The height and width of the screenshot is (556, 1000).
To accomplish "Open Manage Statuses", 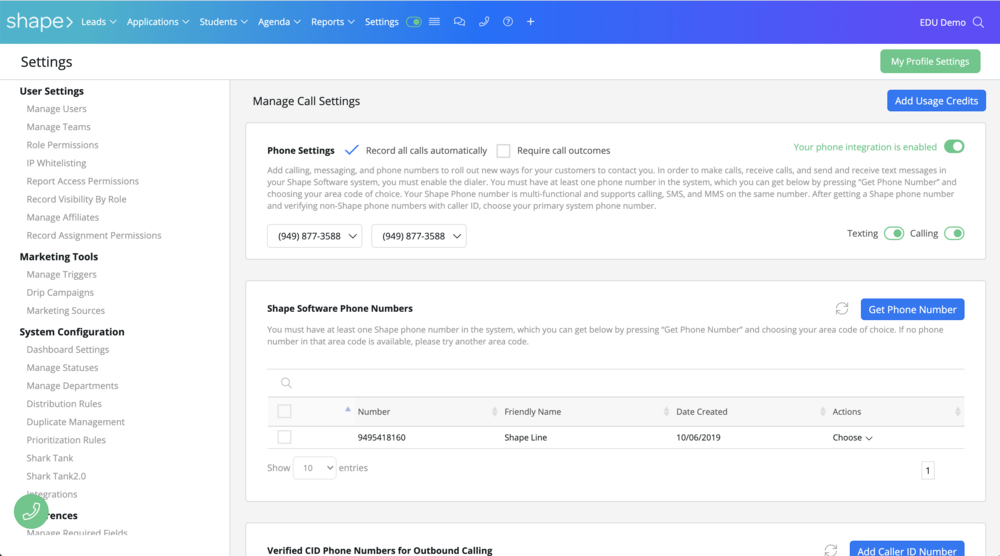I will [62, 368].
